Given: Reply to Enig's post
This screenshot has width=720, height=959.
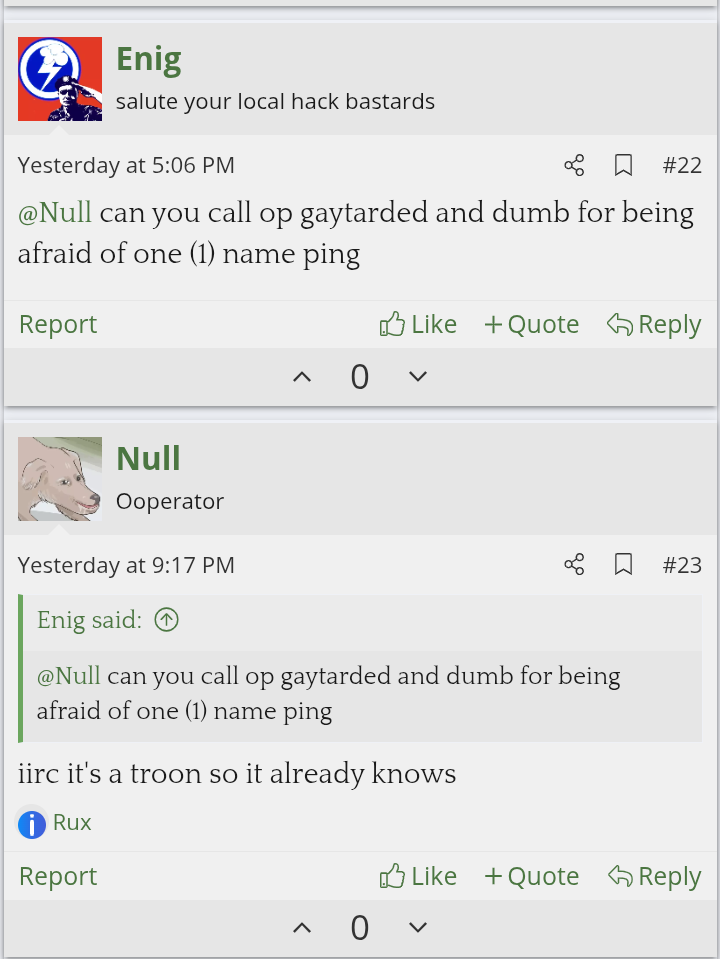Looking at the screenshot, I should click(x=654, y=324).
